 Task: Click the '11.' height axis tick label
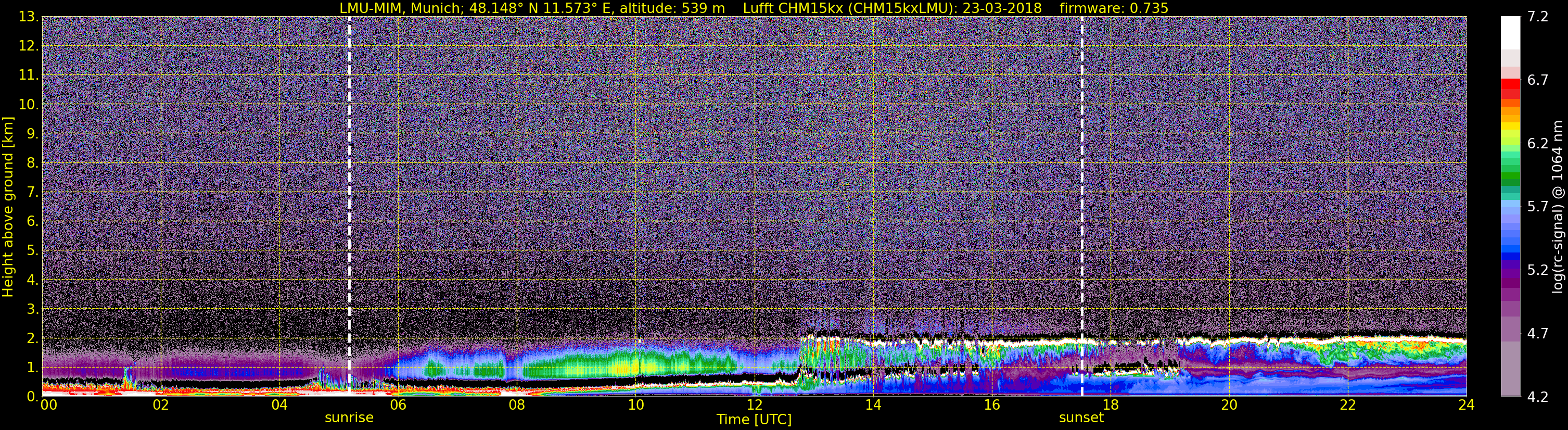point(28,75)
